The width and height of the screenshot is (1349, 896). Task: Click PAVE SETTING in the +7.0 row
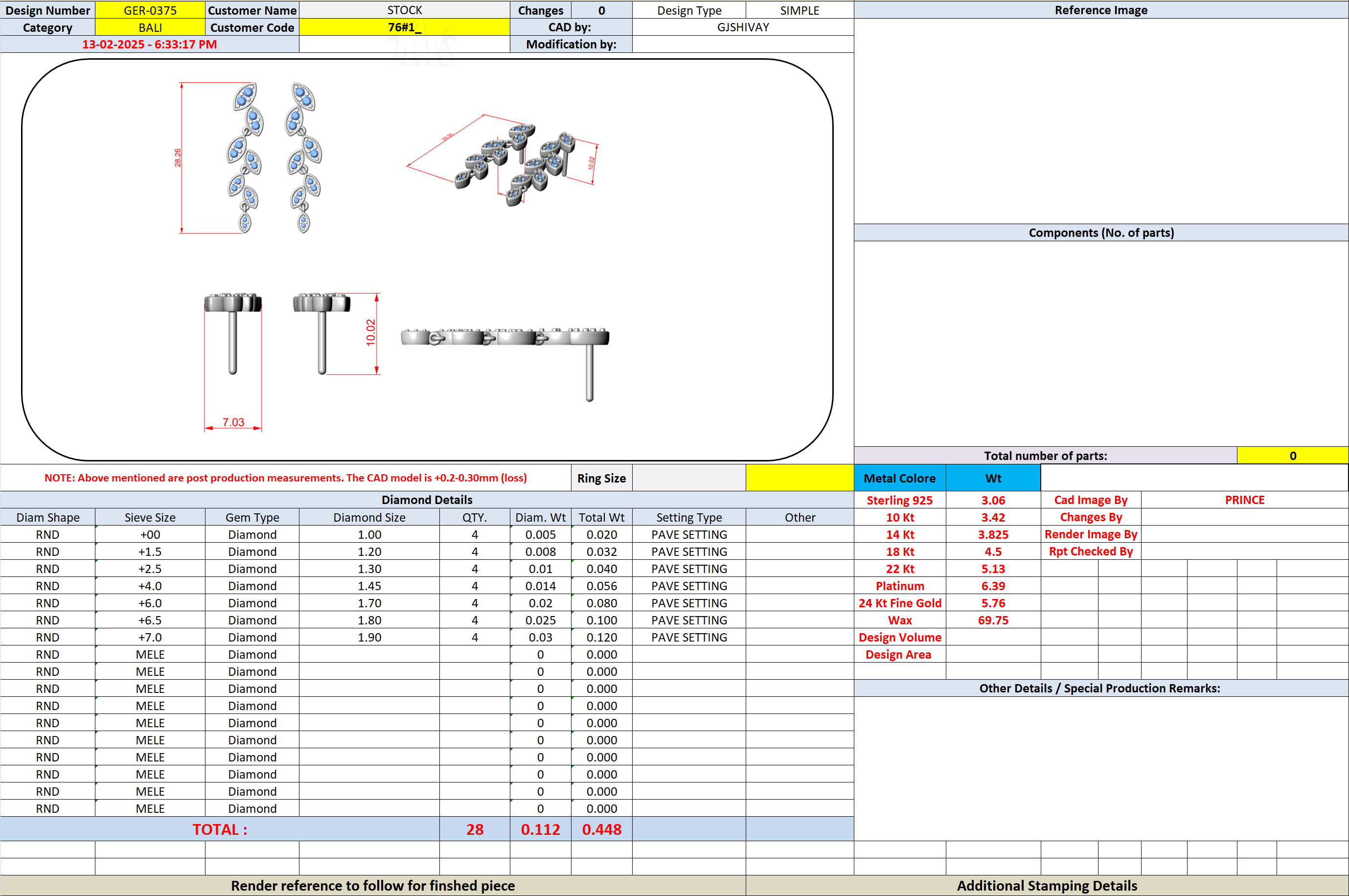[688, 637]
